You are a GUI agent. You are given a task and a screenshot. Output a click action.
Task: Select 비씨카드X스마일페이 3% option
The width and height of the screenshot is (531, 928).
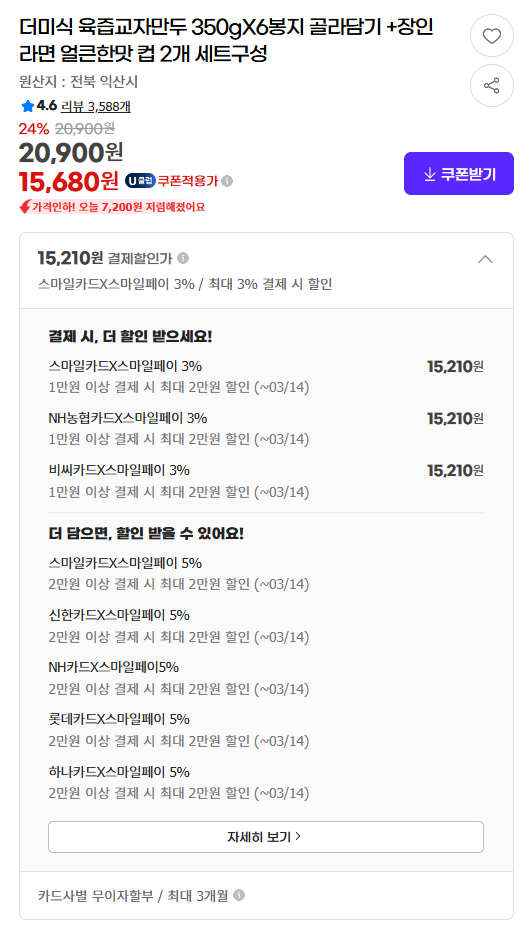point(266,481)
